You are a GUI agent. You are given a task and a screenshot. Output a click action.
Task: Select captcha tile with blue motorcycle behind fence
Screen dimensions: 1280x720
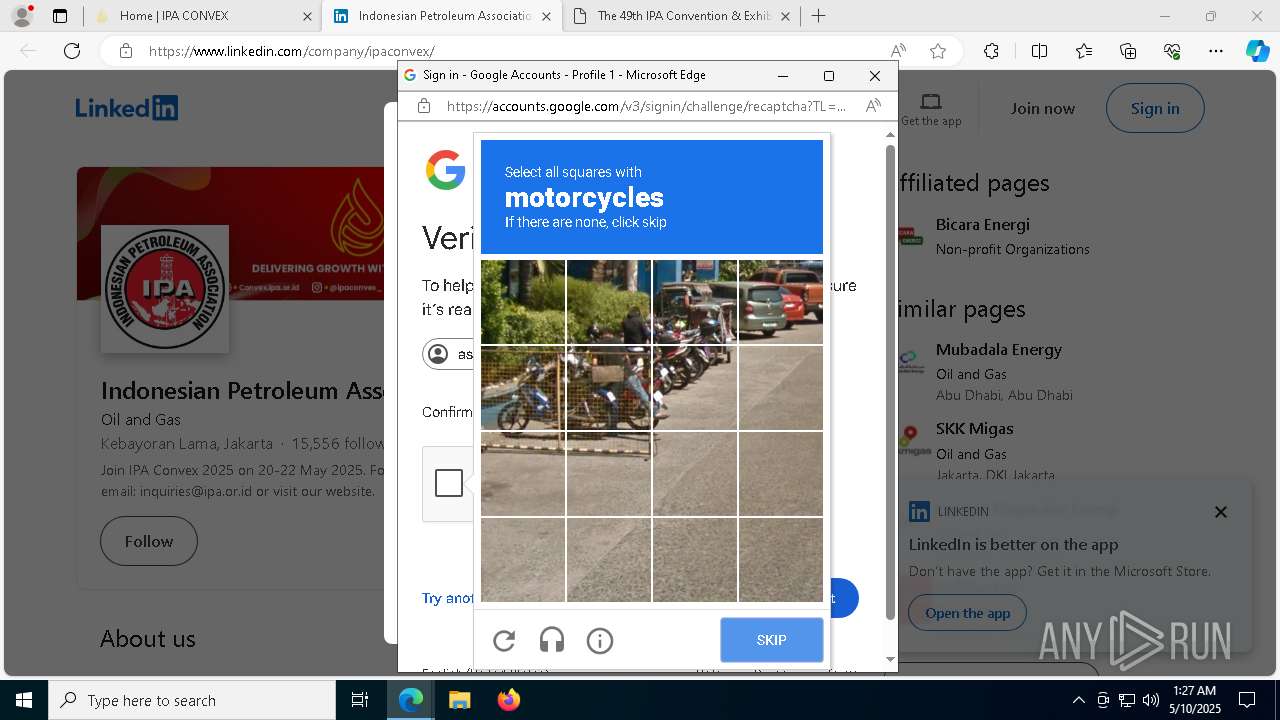pyautogui.click(x=523, y=388)
